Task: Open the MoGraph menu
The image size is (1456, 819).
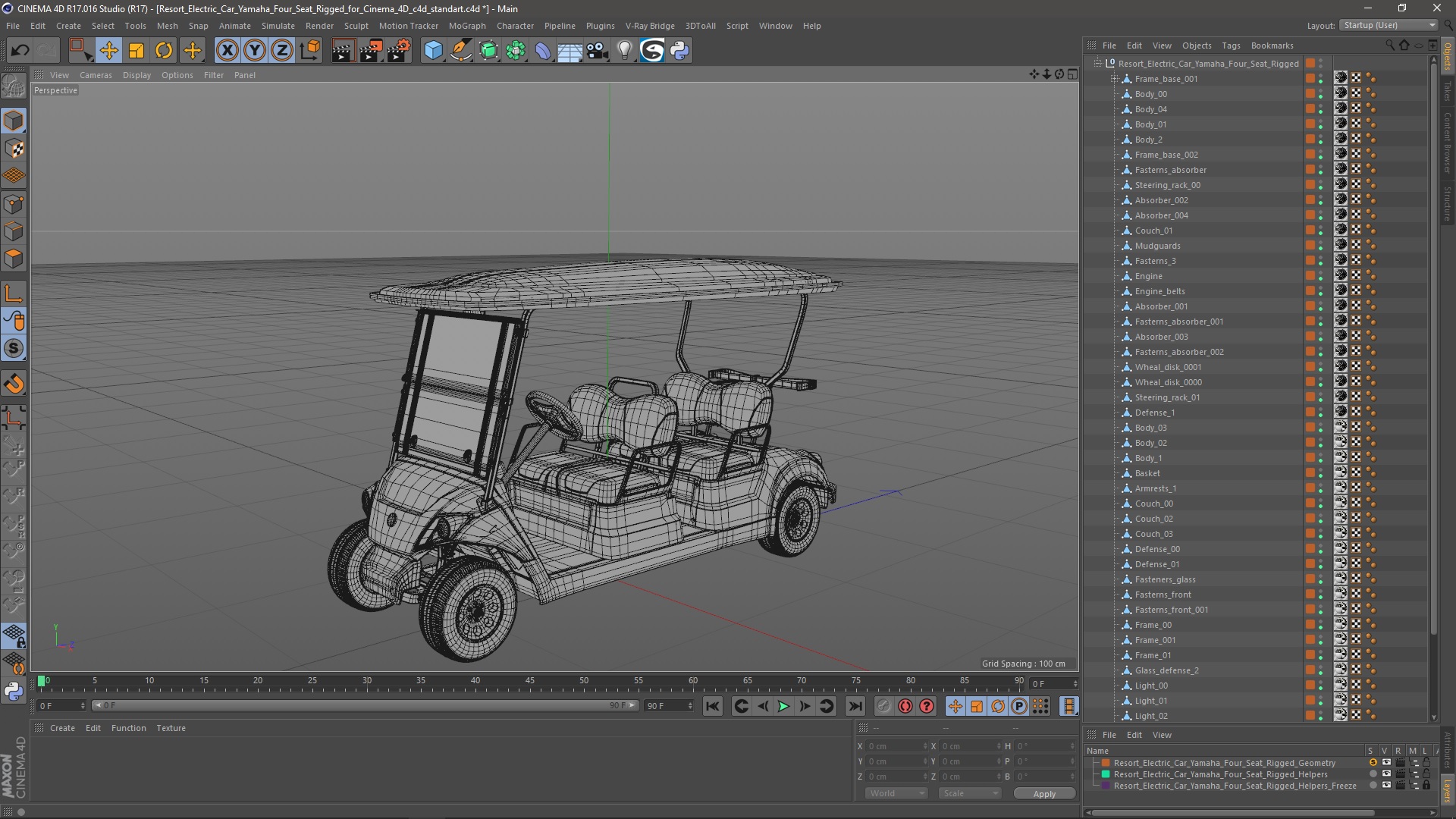Action: [x=467, y=26]
